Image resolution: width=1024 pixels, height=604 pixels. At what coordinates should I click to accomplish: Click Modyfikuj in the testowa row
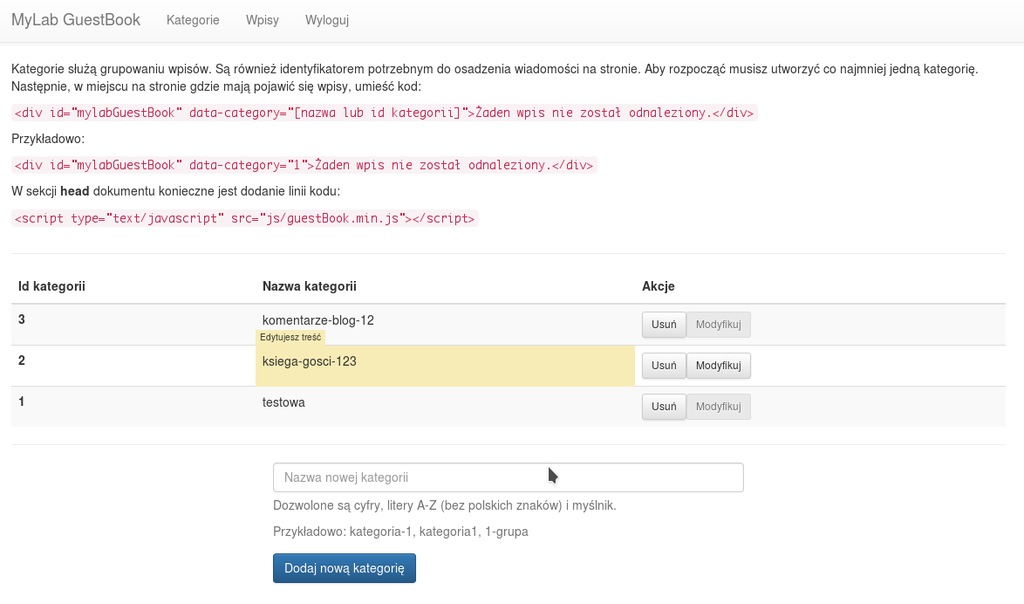(x=718, y=407)
